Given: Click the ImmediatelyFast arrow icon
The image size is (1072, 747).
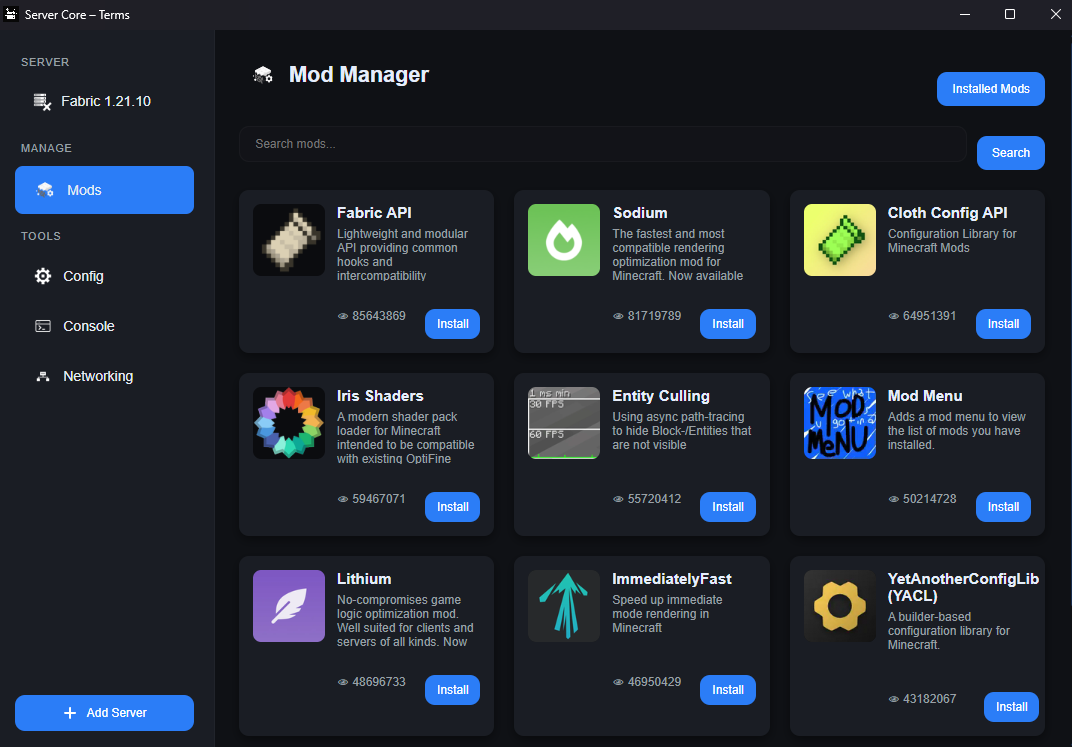Looking at the screenshot, I should click(x=563, y=606).
